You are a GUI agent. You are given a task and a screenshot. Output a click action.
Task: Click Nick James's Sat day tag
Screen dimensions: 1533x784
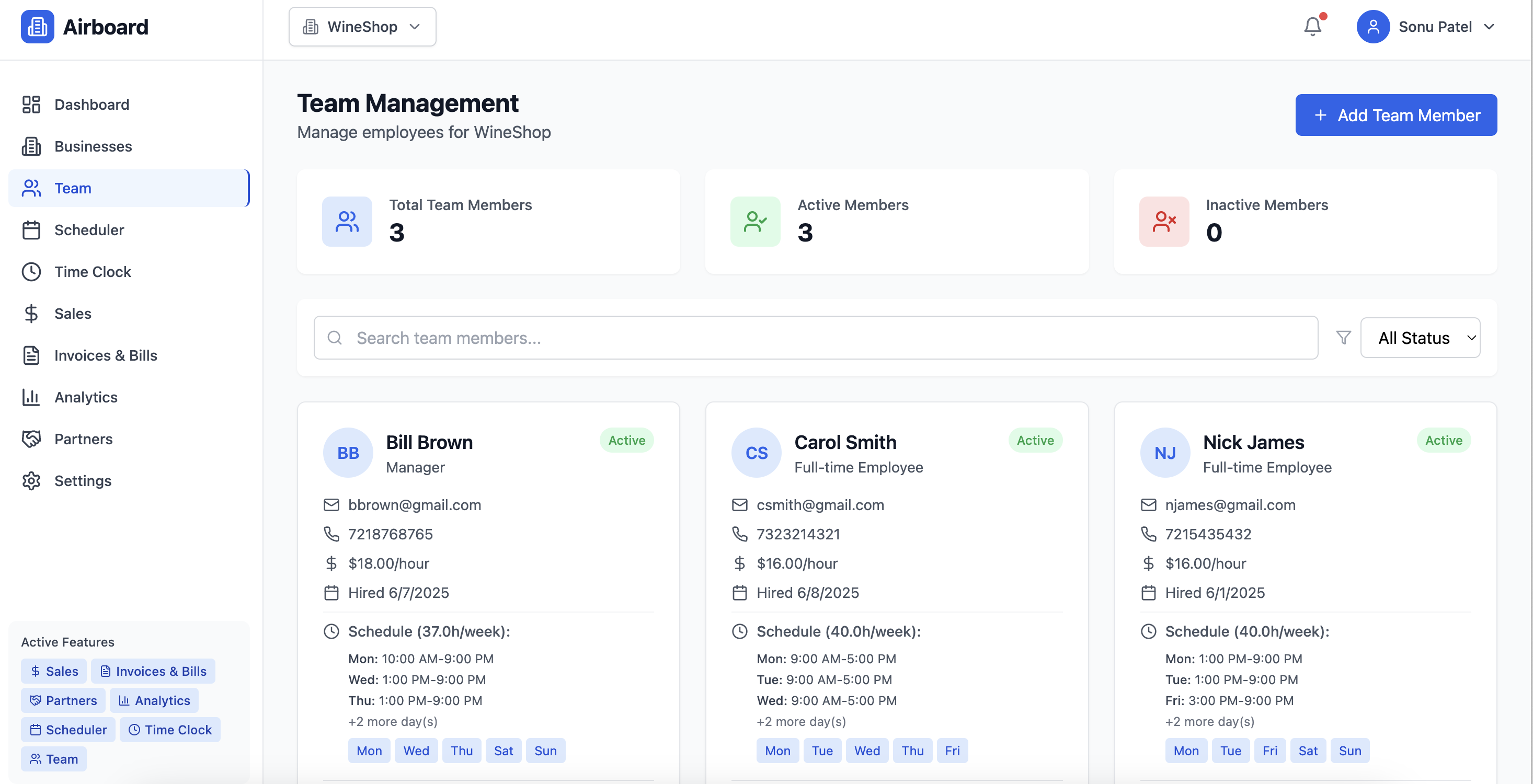1308,751
